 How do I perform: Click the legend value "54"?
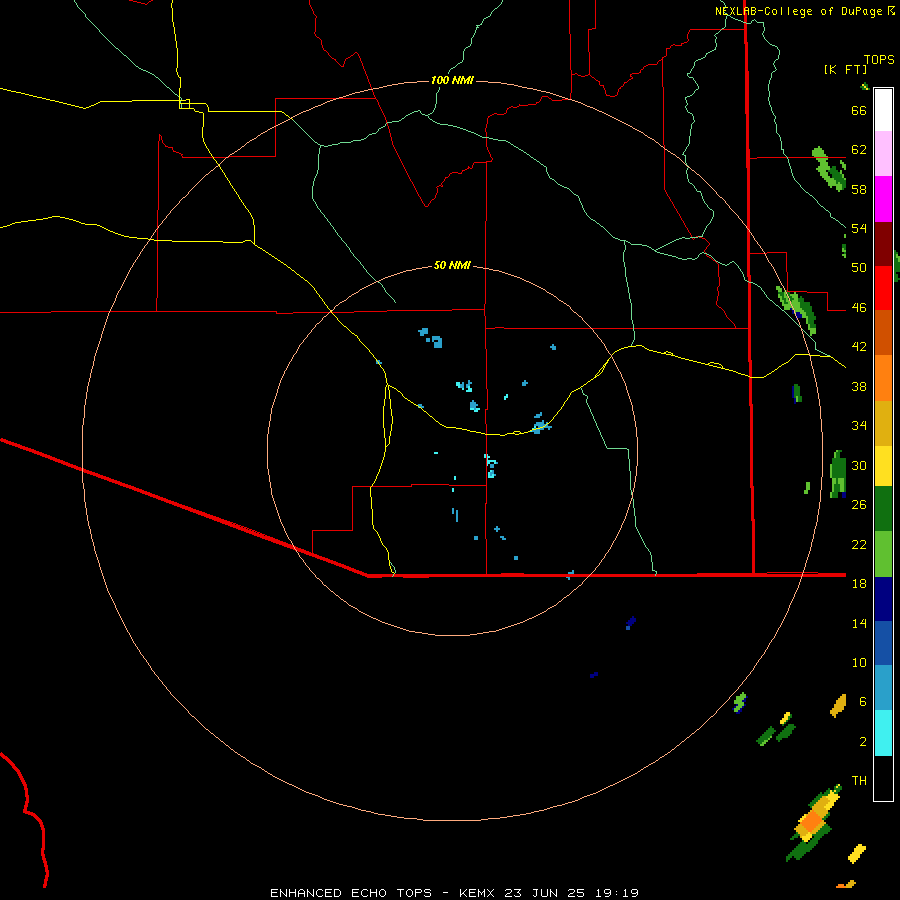(x=859, y=228)
